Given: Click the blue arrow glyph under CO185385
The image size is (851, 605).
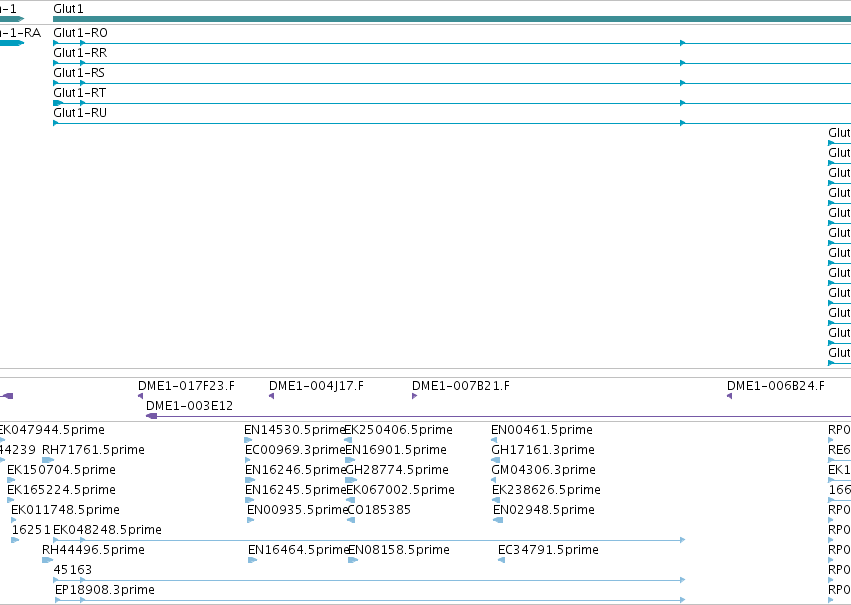Looking at the screenshot, I should (351, 520).
